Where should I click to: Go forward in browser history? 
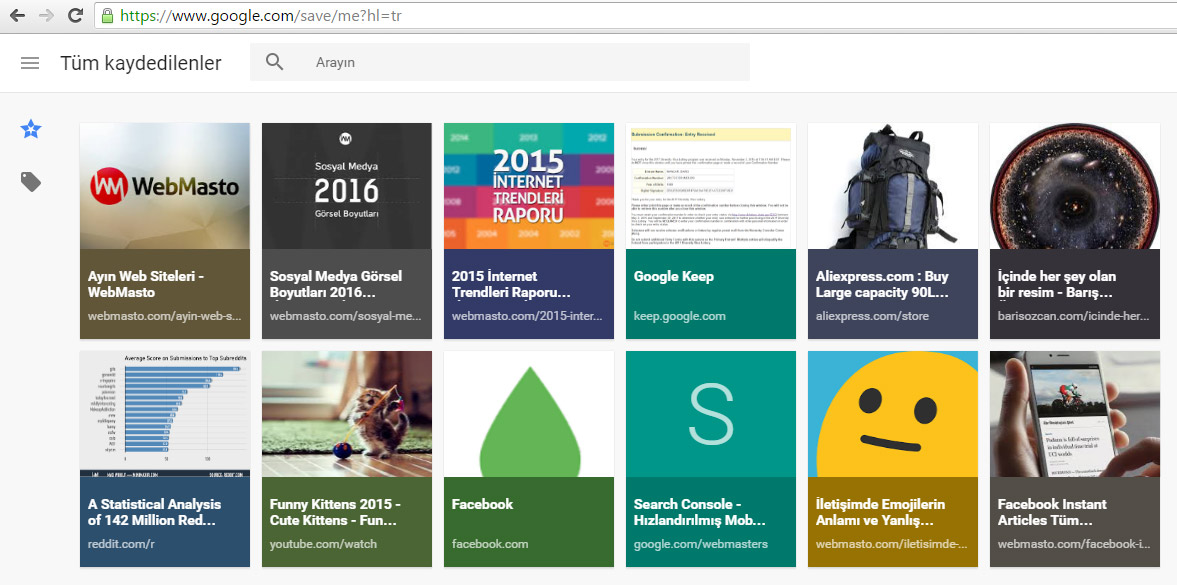(x=46, y=15)
